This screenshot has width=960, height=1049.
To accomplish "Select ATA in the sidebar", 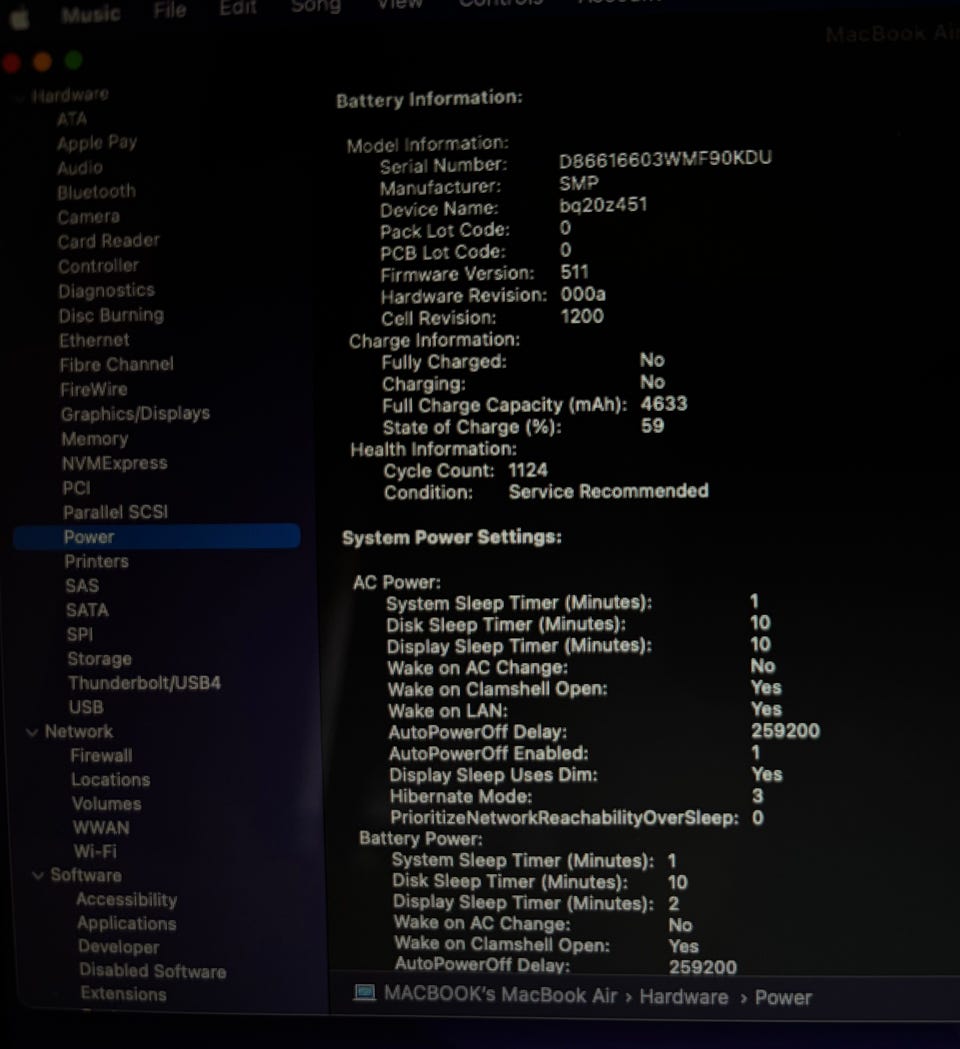I will click(72, 119).
